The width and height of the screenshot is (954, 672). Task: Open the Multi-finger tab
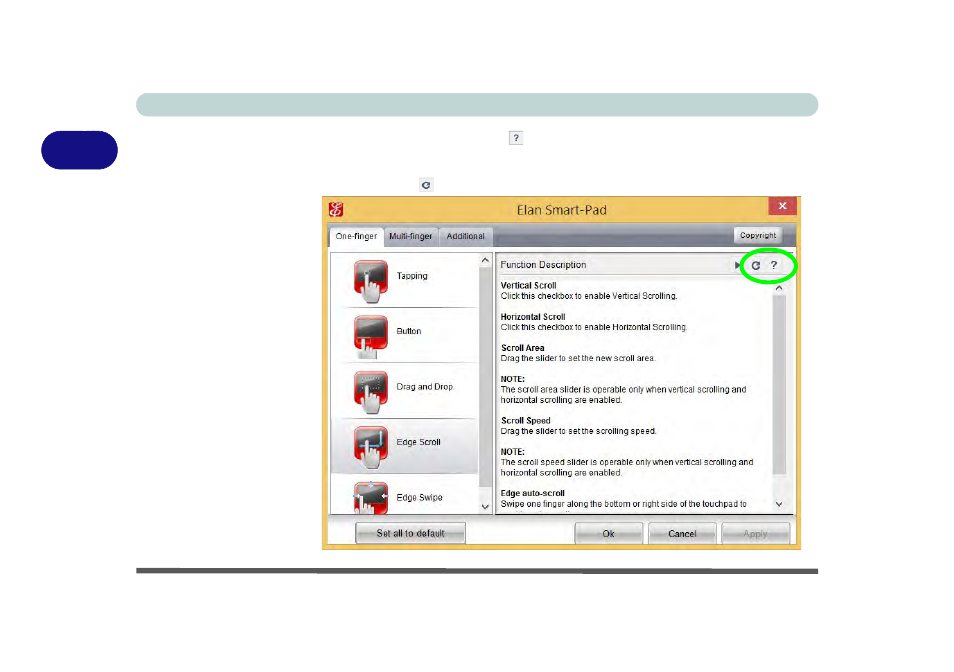[x=411, y=236]
